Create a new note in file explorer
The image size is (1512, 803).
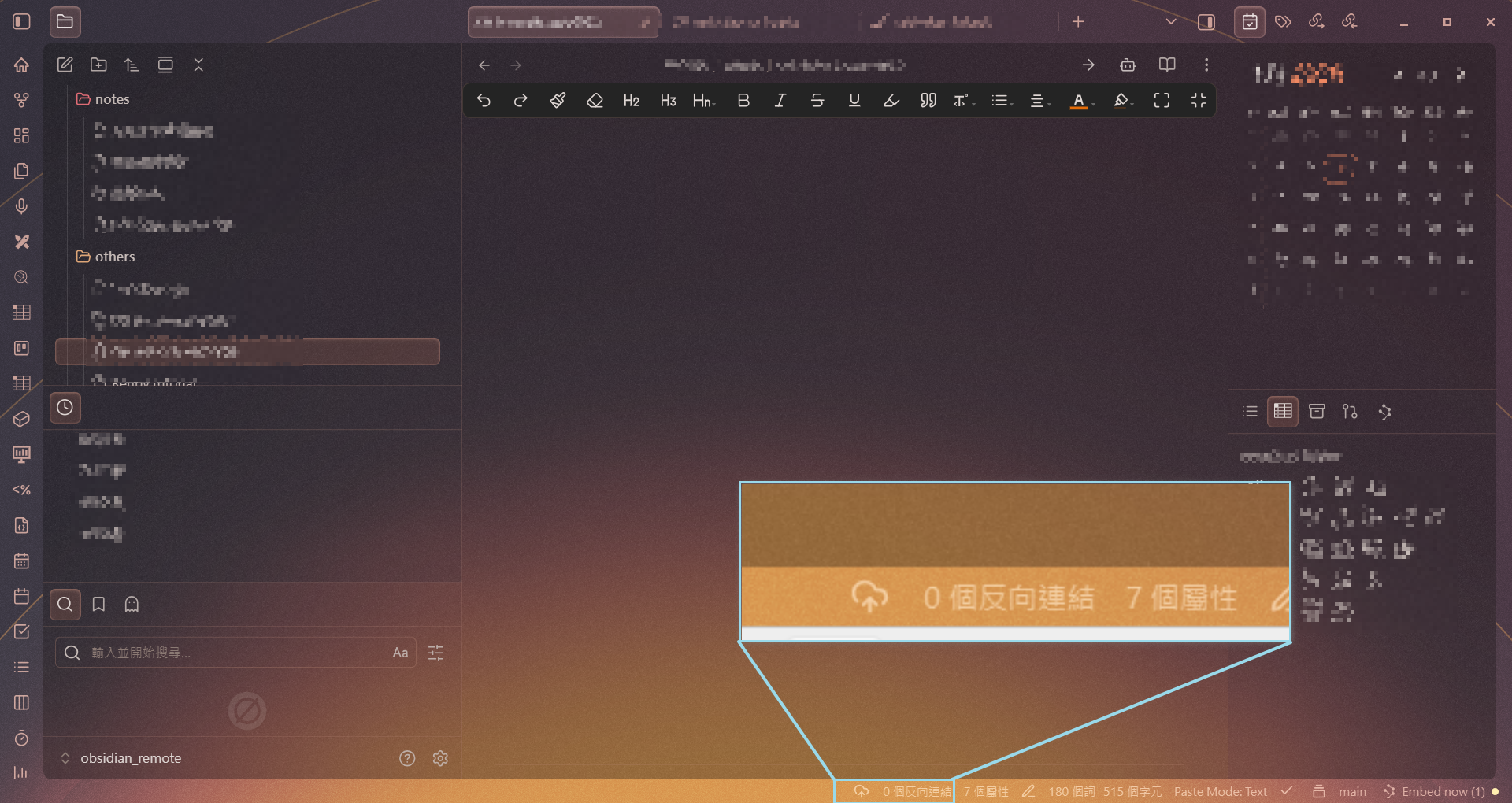65,65
